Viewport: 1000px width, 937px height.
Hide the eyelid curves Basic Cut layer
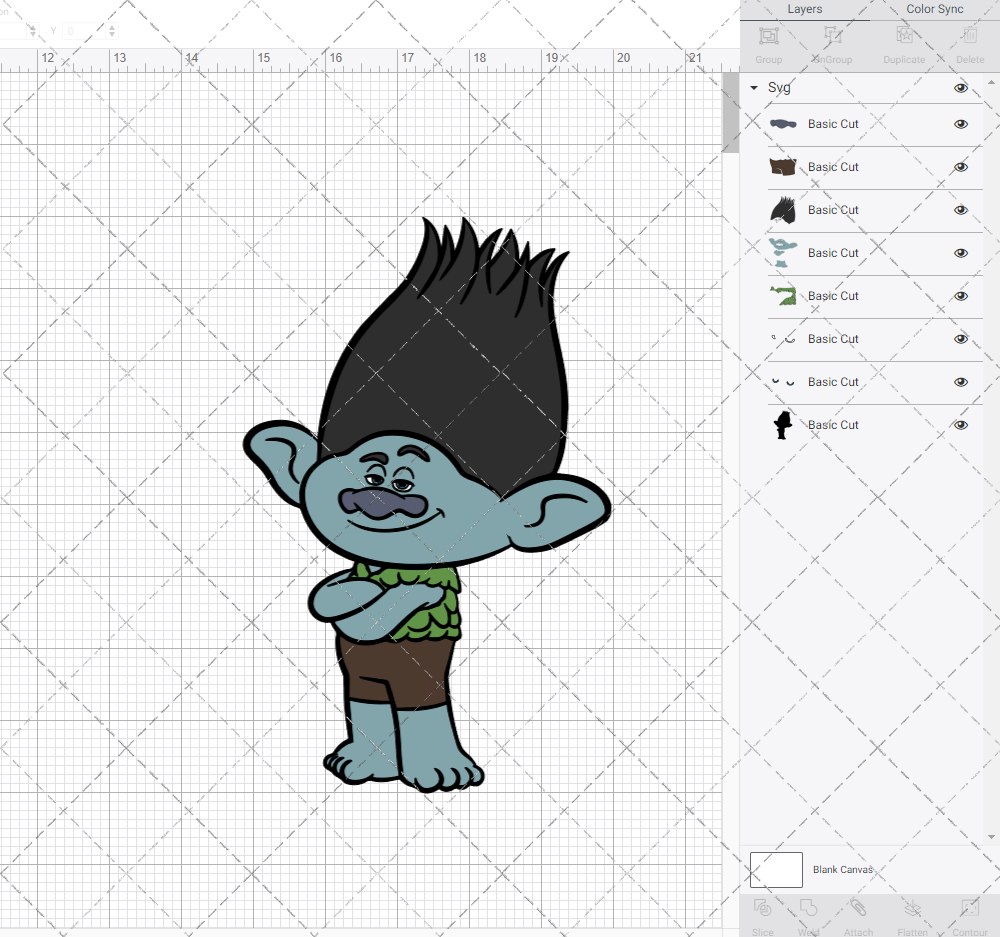click(961, 382)
